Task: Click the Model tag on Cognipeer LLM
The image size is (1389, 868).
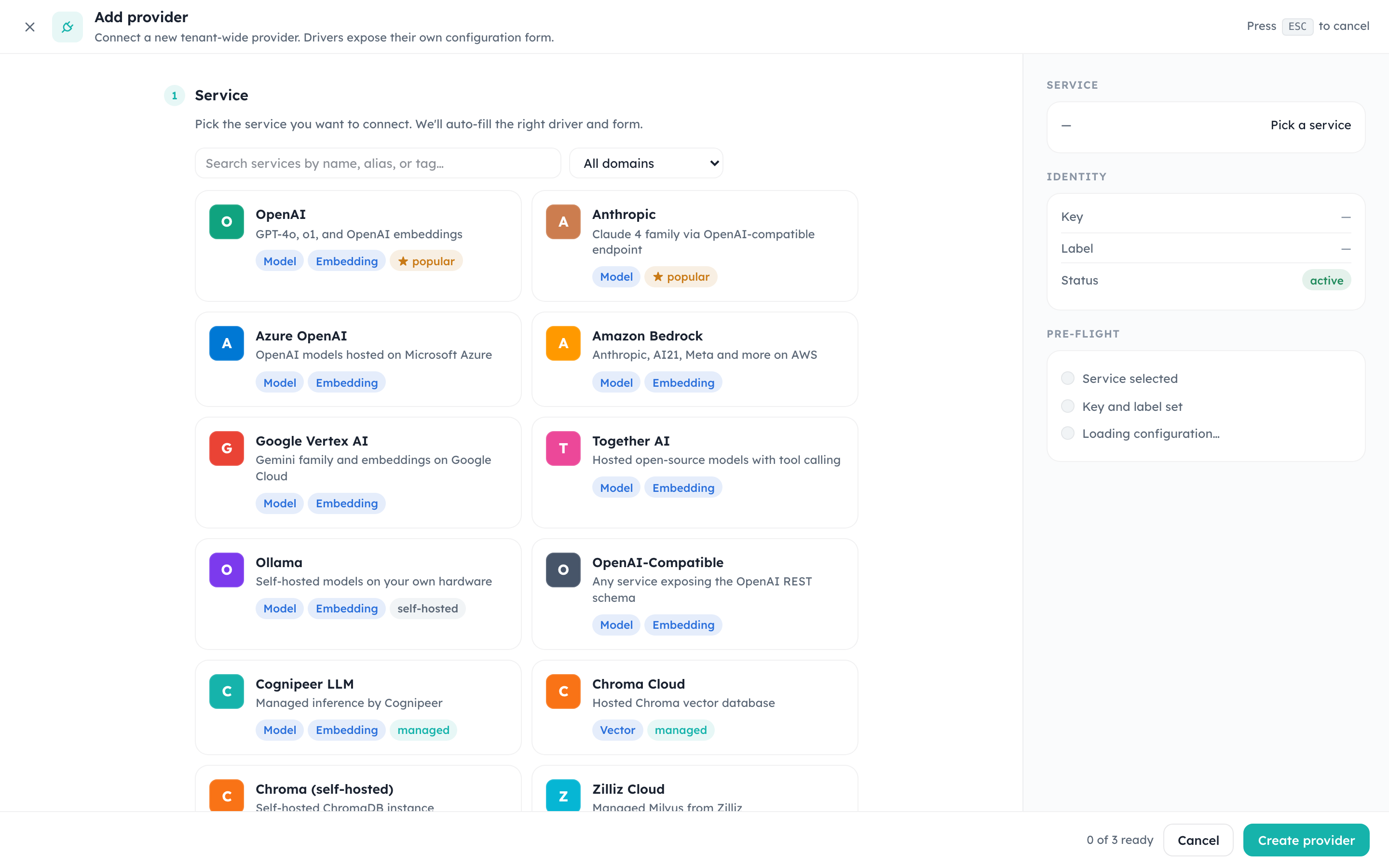Action: click(280, 730)
